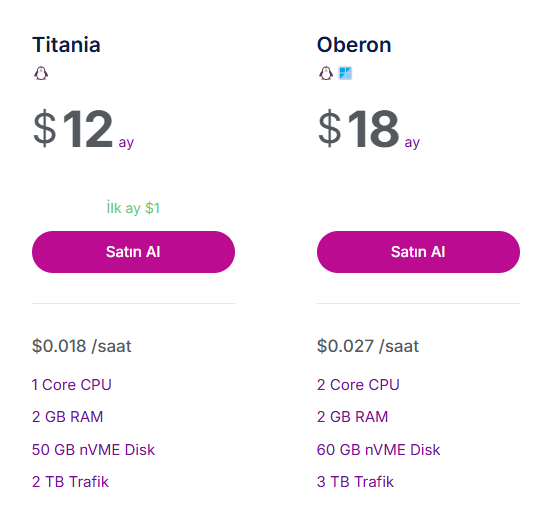Buy the Titania plan with Satın Al

[x=133, y=252]
